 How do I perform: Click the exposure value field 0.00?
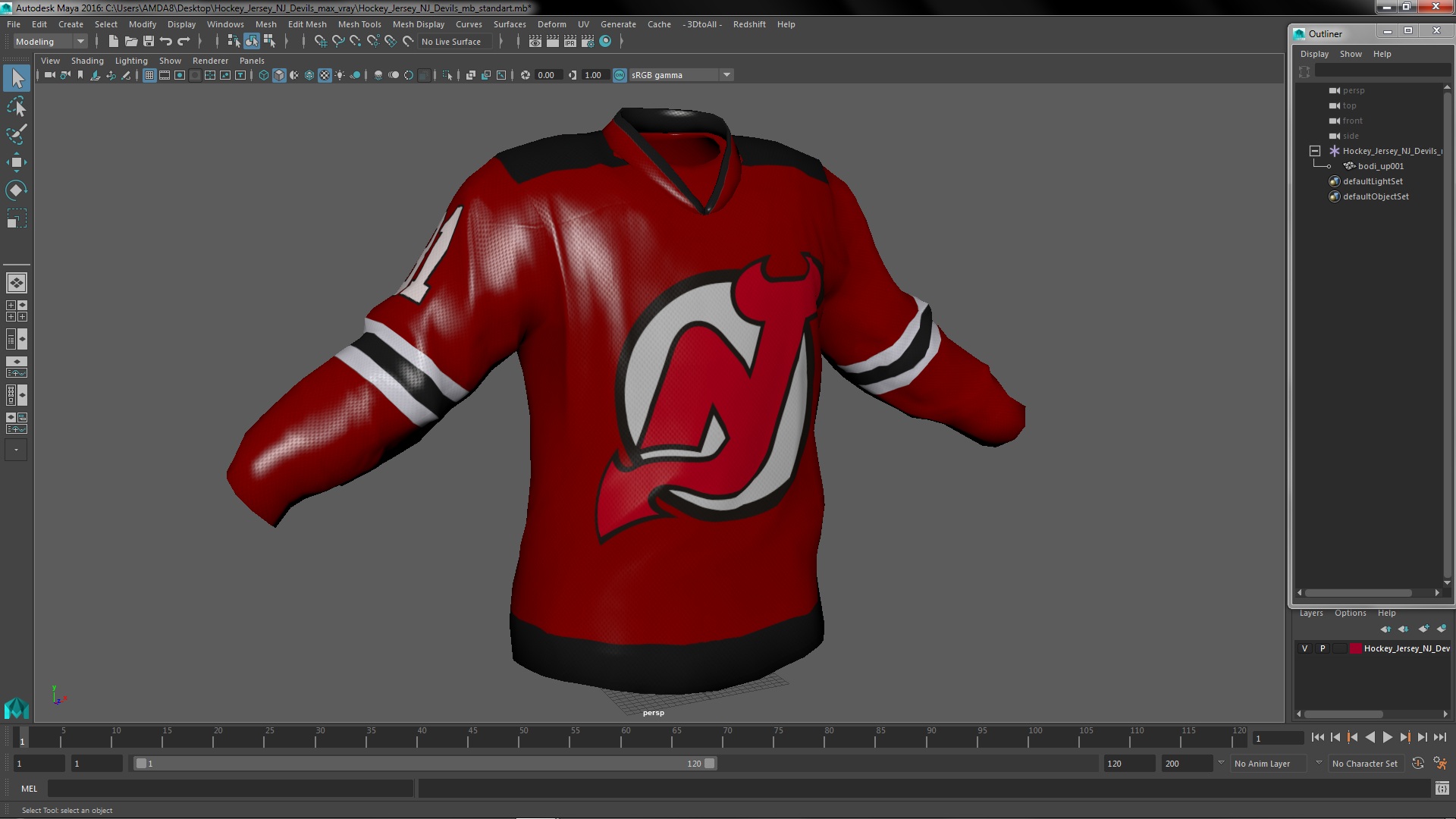548,75
